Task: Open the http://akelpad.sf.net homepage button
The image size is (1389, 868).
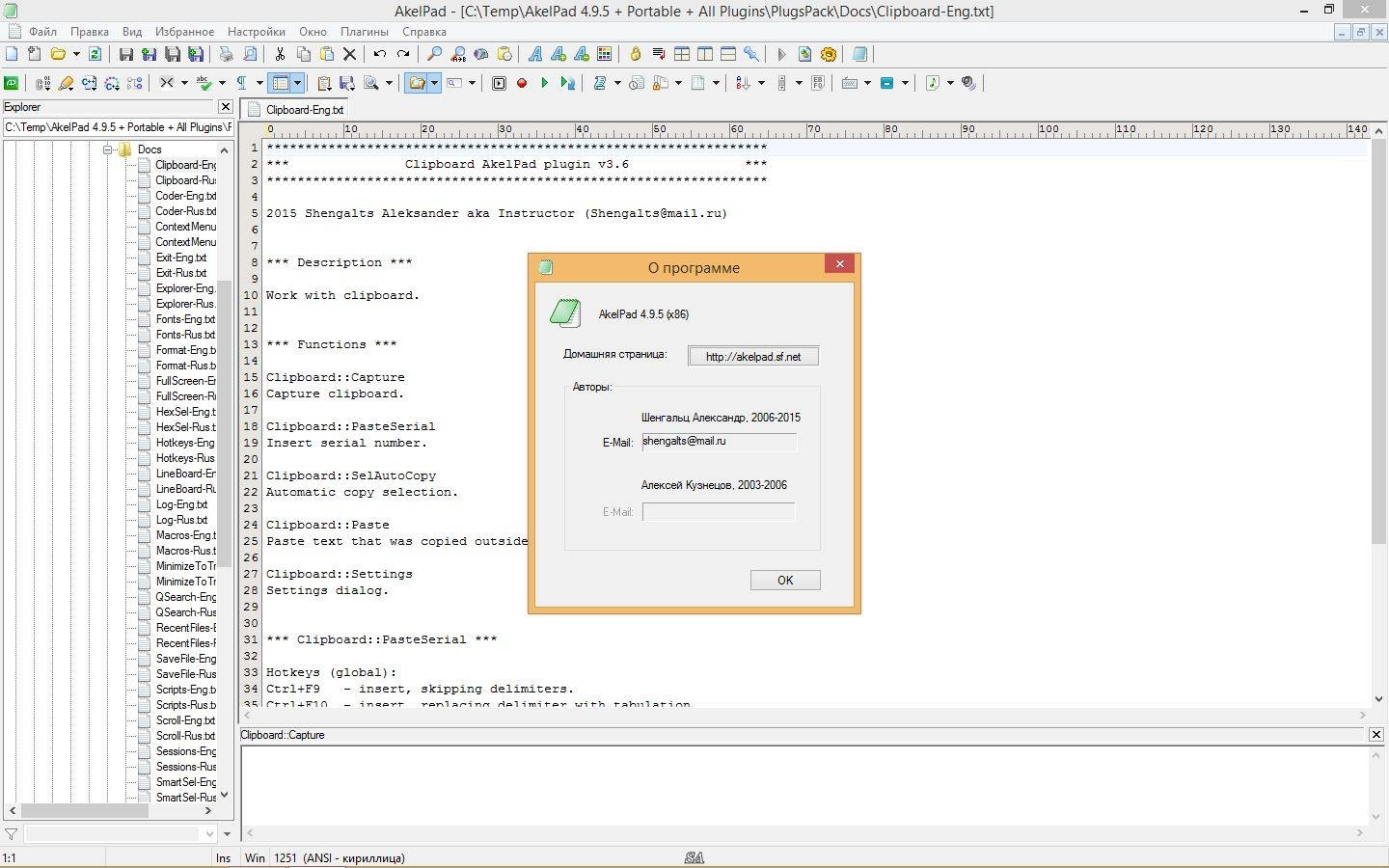Action: [x=753, y=356]
